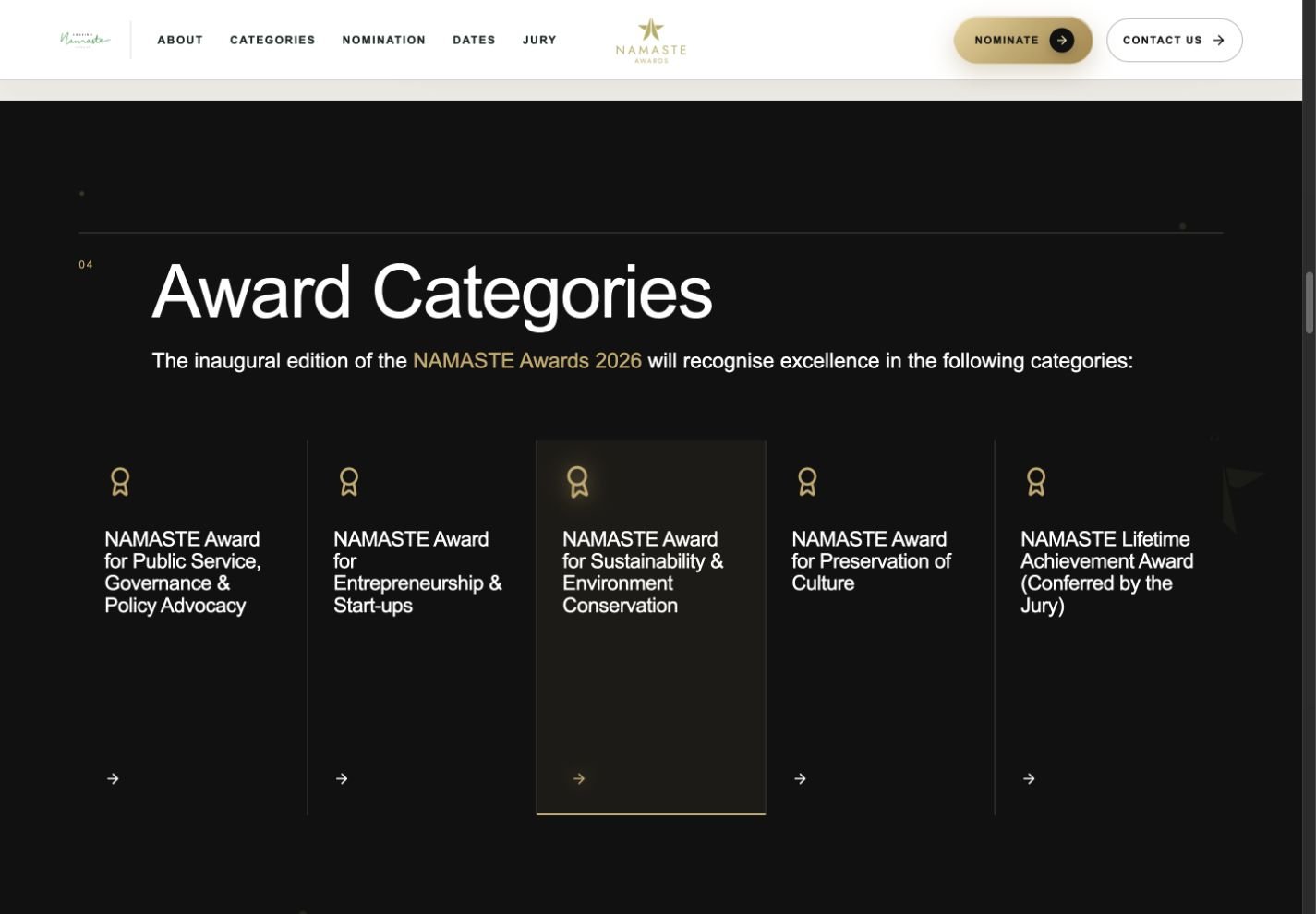Screen dimensions: 1316x914
Task: Click arrow on Lifetime Achievement Award card
Action: click(1029, 779)
